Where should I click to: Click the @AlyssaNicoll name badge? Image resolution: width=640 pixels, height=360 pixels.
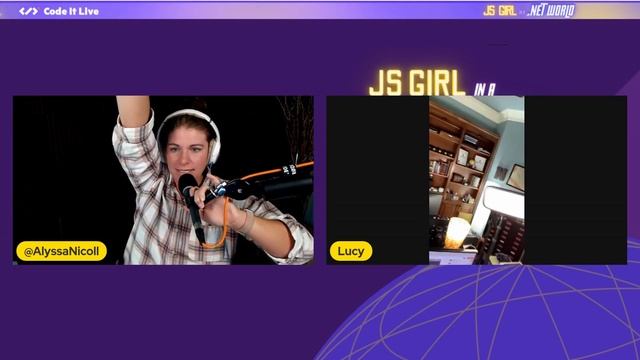tap(62, 251)
